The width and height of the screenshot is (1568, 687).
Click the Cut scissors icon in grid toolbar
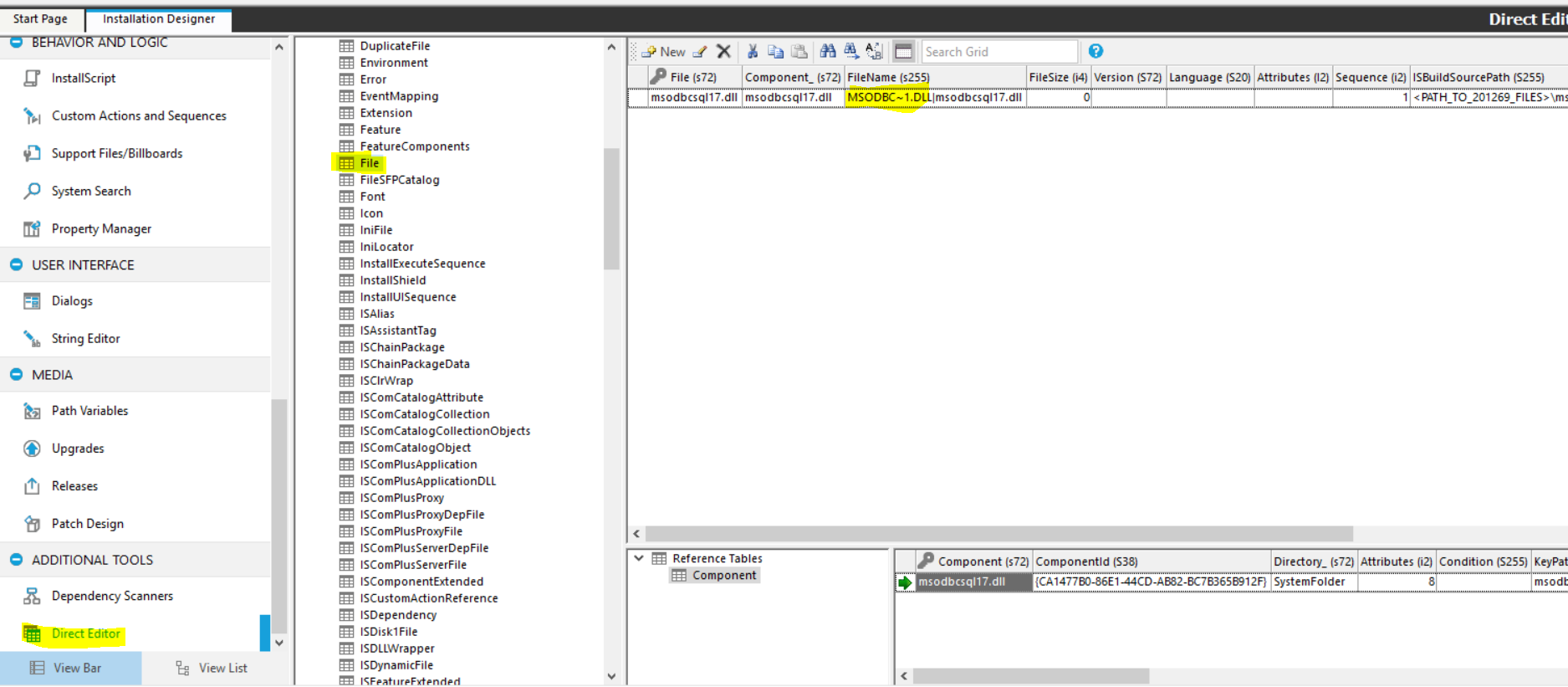pyautogui.click(x=753, y=52)
